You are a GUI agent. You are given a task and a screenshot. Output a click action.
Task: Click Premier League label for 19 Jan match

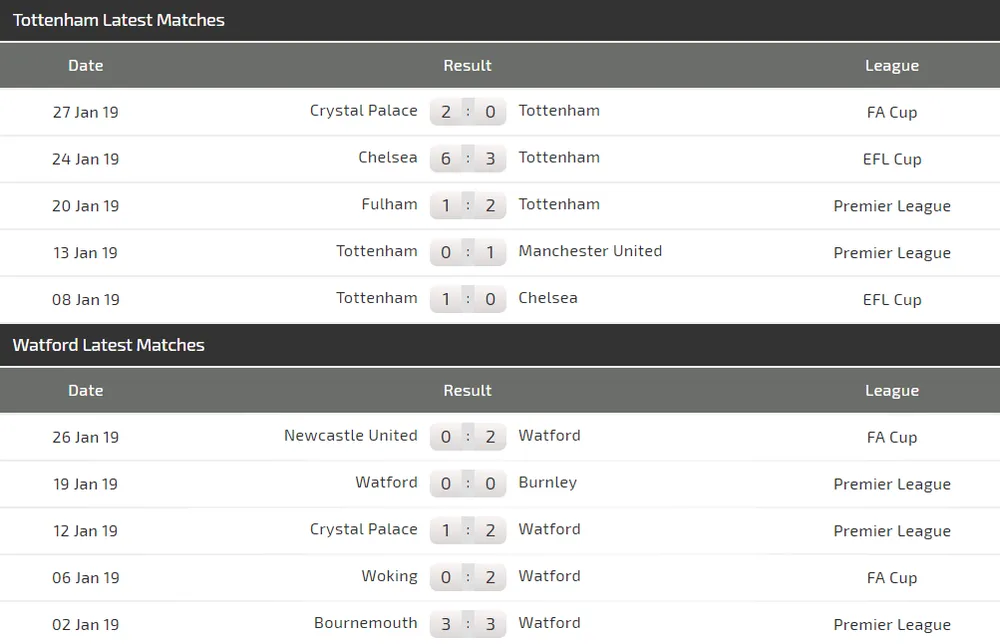[x=892, y=484]
